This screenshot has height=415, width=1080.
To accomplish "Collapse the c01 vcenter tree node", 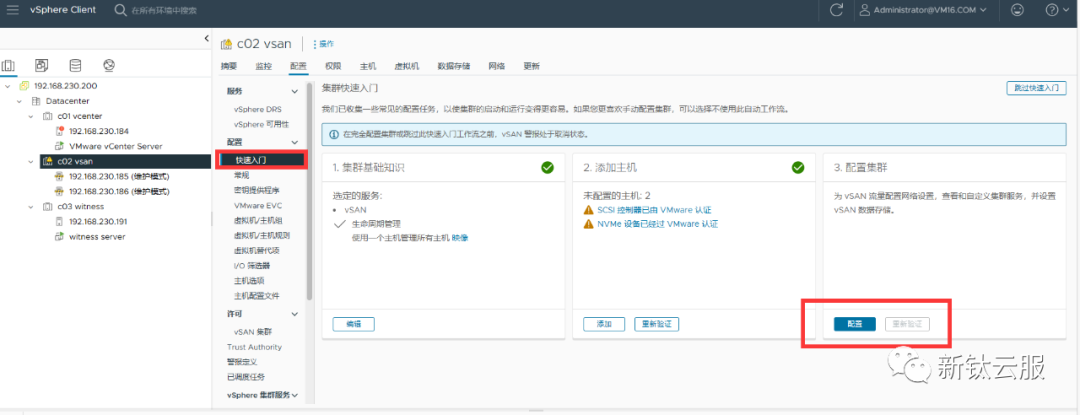I will click(30, 116).
